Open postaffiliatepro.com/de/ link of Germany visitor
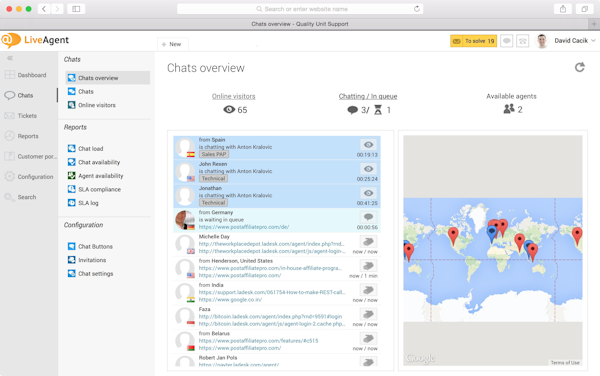The width and height of the screenshot is (600, 376). click(244, 227)
